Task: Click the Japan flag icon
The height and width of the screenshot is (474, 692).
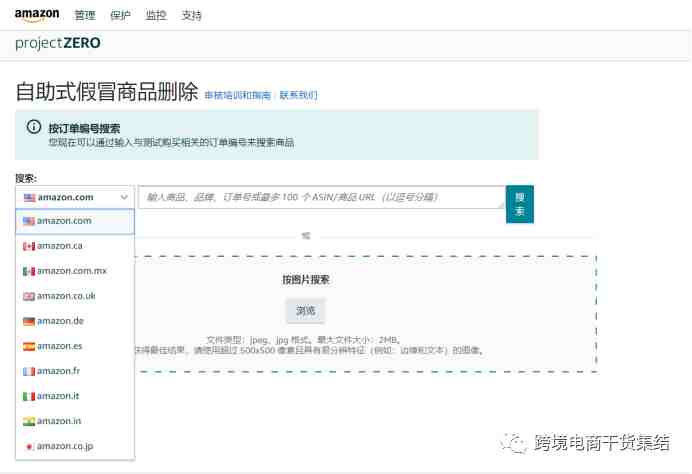Action: 29,447
